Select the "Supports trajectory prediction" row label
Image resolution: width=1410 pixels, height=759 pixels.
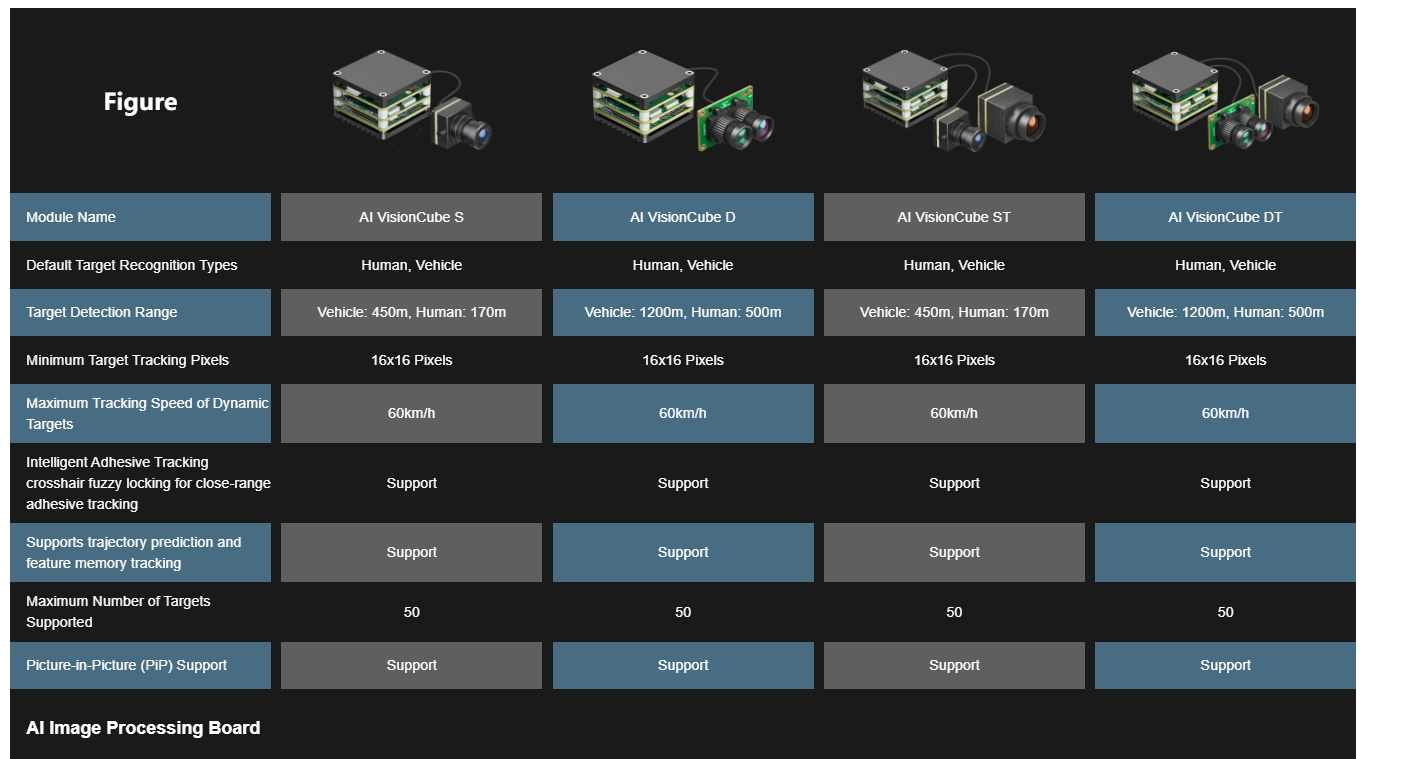click(134, 552)
